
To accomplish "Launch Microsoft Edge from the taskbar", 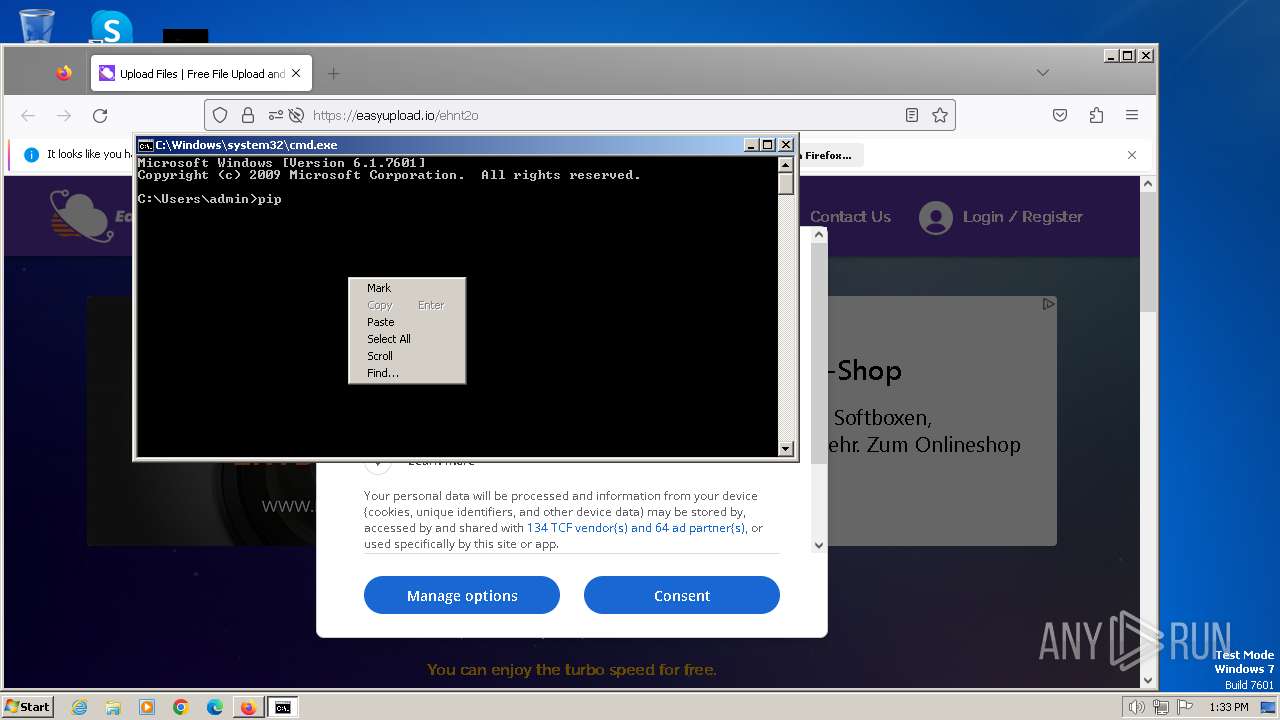I will point(215,707).
